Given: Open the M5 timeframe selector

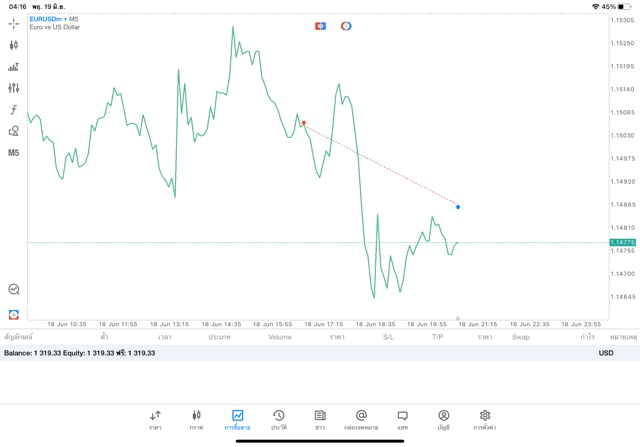Looking at the screenshot, I should (x=14, y=153).
